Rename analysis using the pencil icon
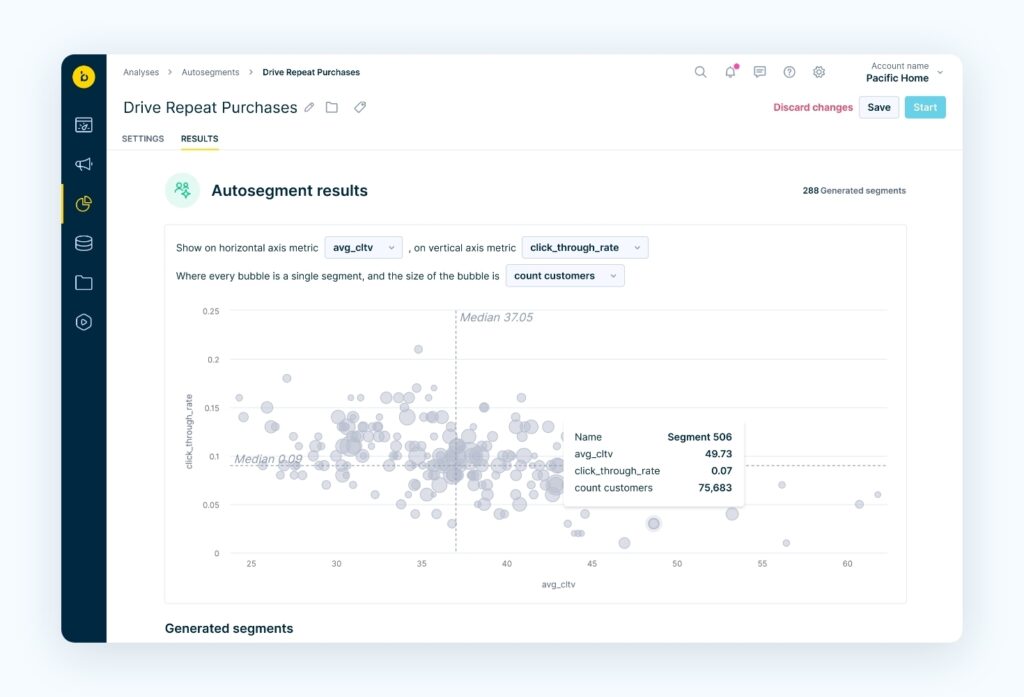 (x=310, y=107)
